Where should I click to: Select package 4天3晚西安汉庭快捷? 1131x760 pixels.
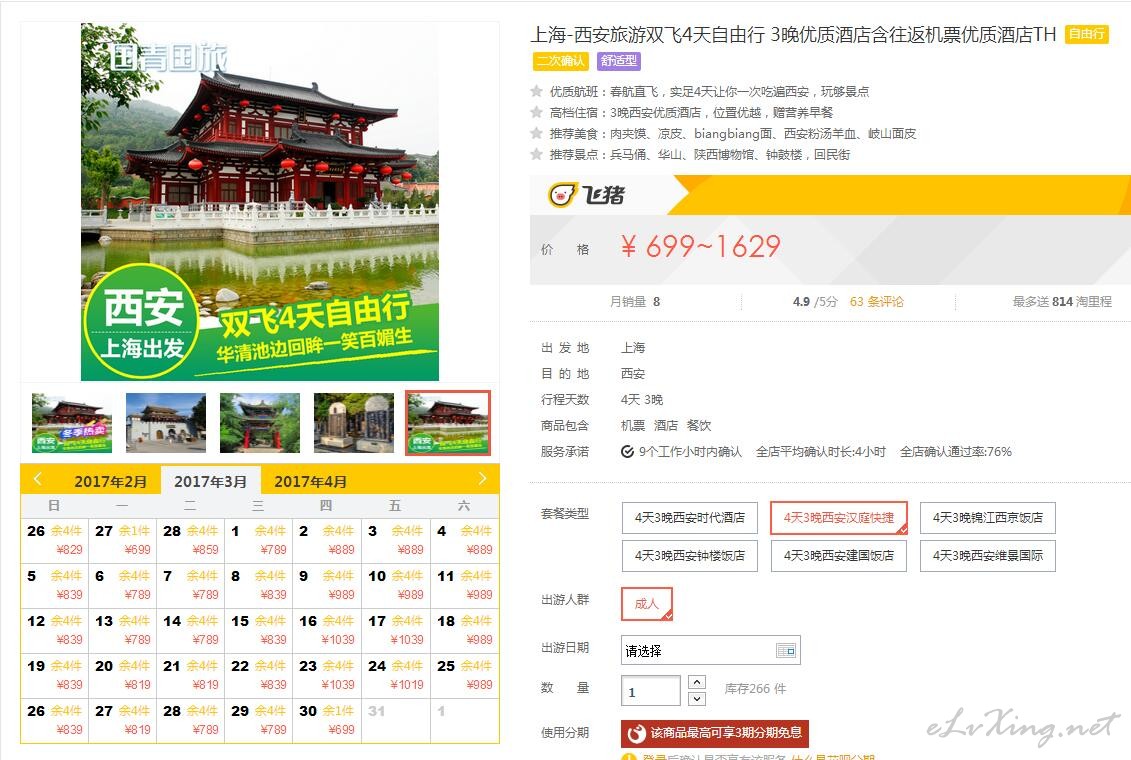point(839,518)
